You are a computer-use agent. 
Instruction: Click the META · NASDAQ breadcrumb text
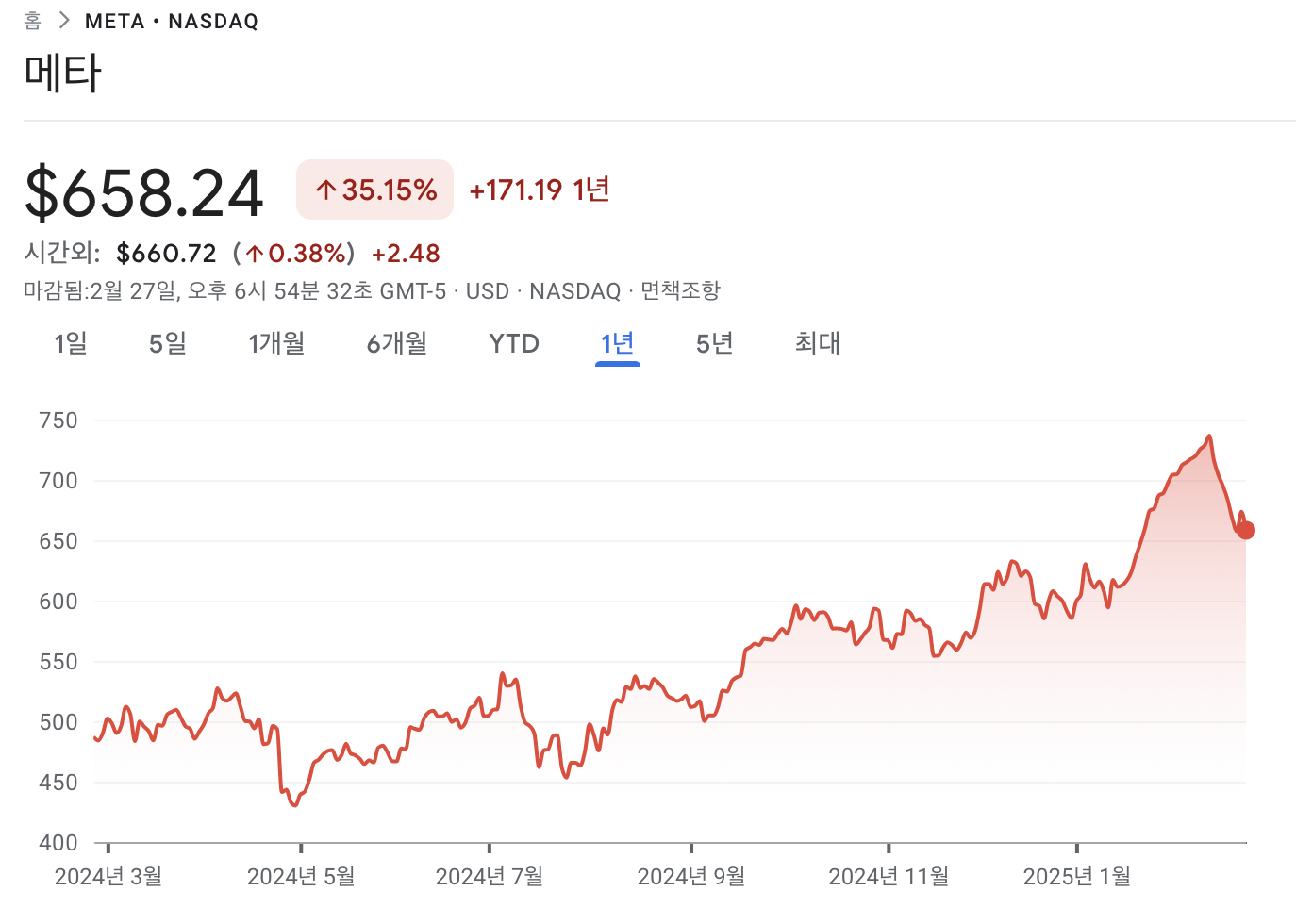click(172, 21)
